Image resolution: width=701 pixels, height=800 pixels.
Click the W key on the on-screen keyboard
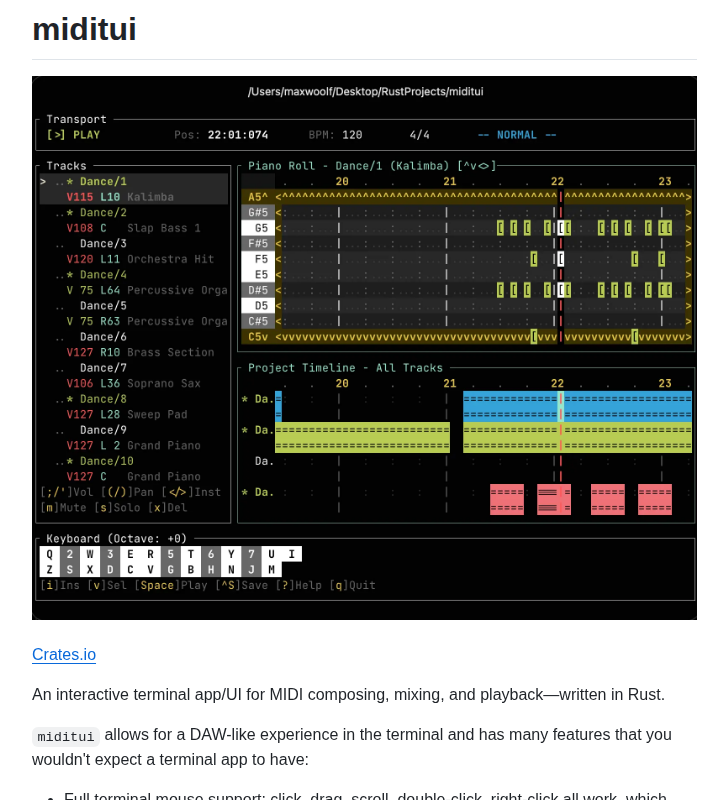90,555
